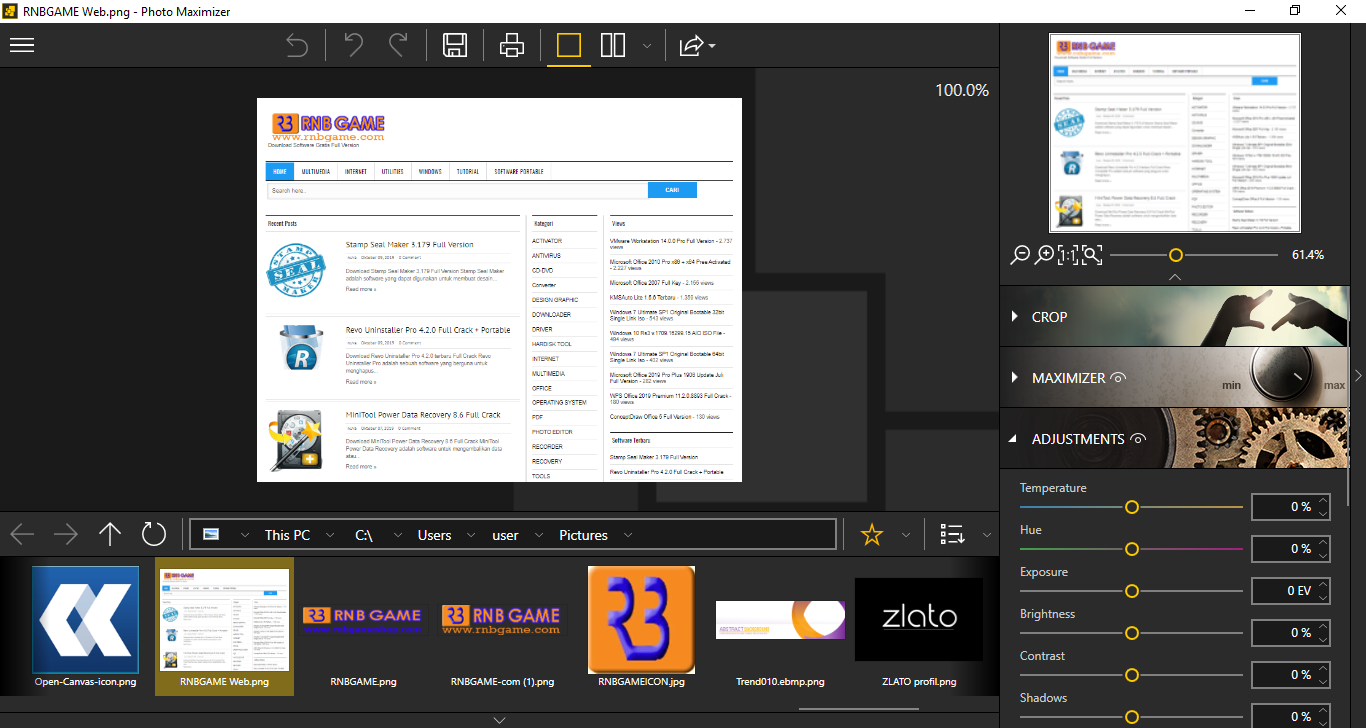The width and height of the screenshot is (1366, 728).
Task: Open dropdown arrow after This PC
Action: click(331, 535)
